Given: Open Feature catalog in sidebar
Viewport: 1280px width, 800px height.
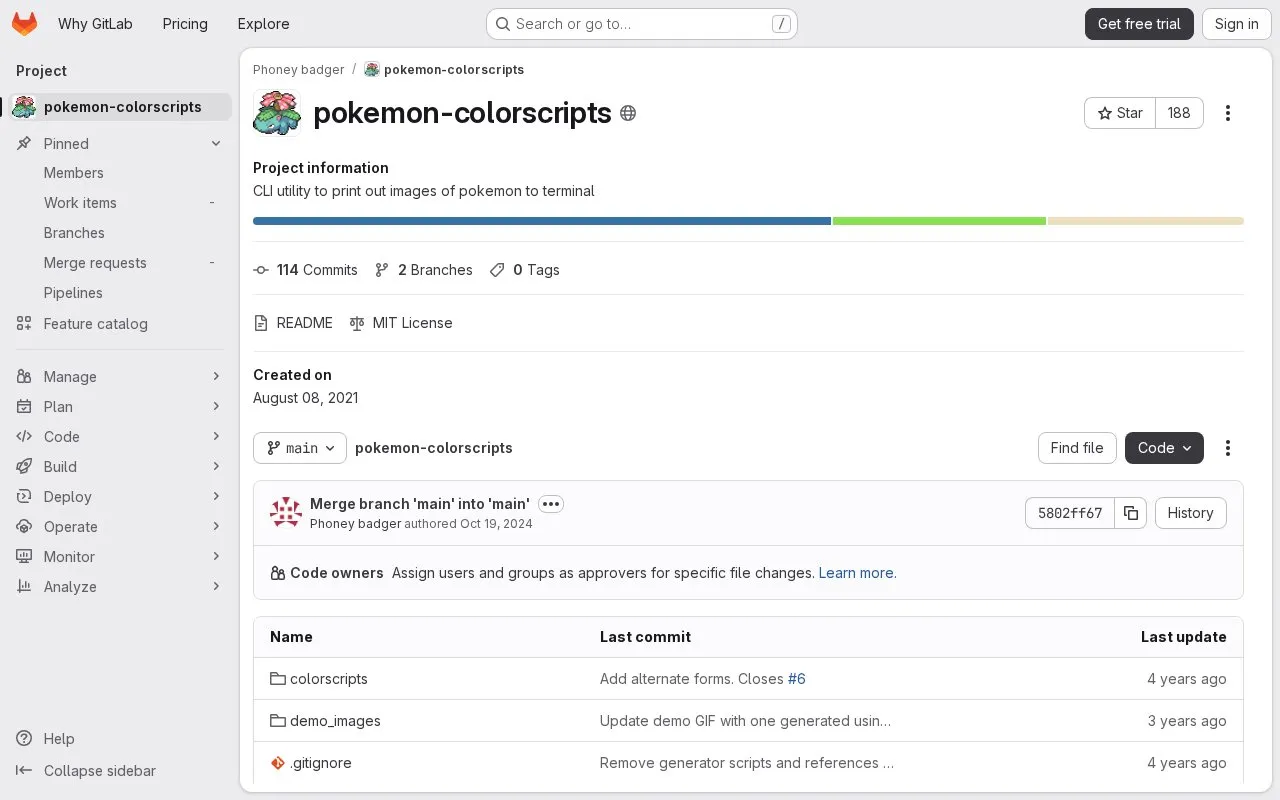Looking at the screenshot, I should 120,324.
